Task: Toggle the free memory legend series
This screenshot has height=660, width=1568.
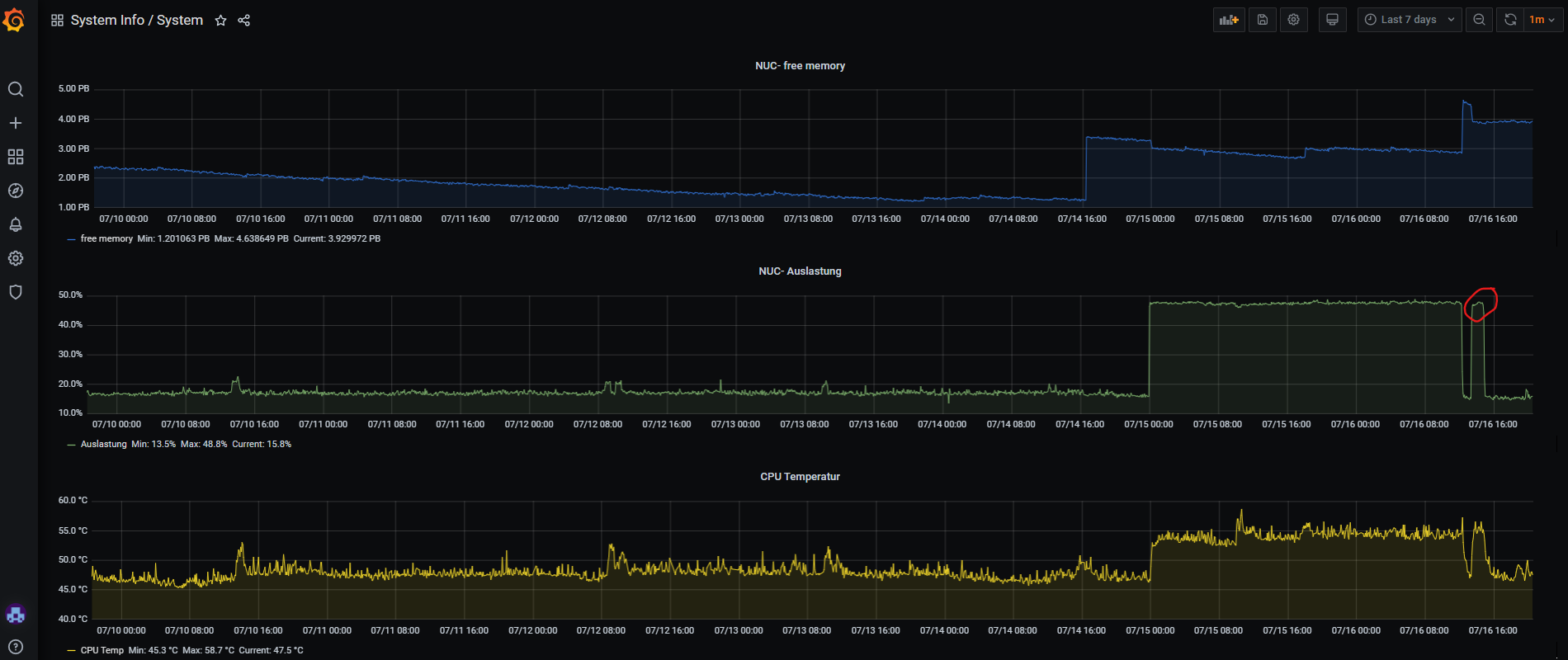Action: [106, 238]
